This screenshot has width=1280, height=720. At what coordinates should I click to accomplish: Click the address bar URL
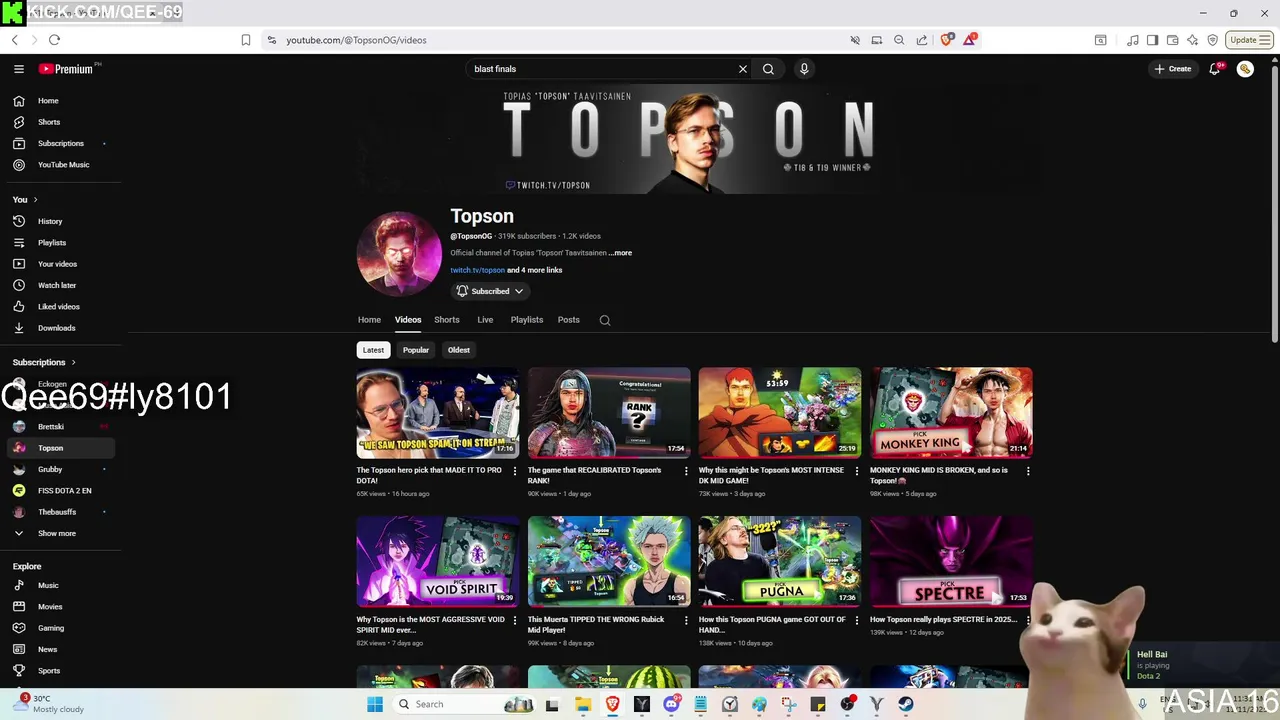[x=356, y=40]
